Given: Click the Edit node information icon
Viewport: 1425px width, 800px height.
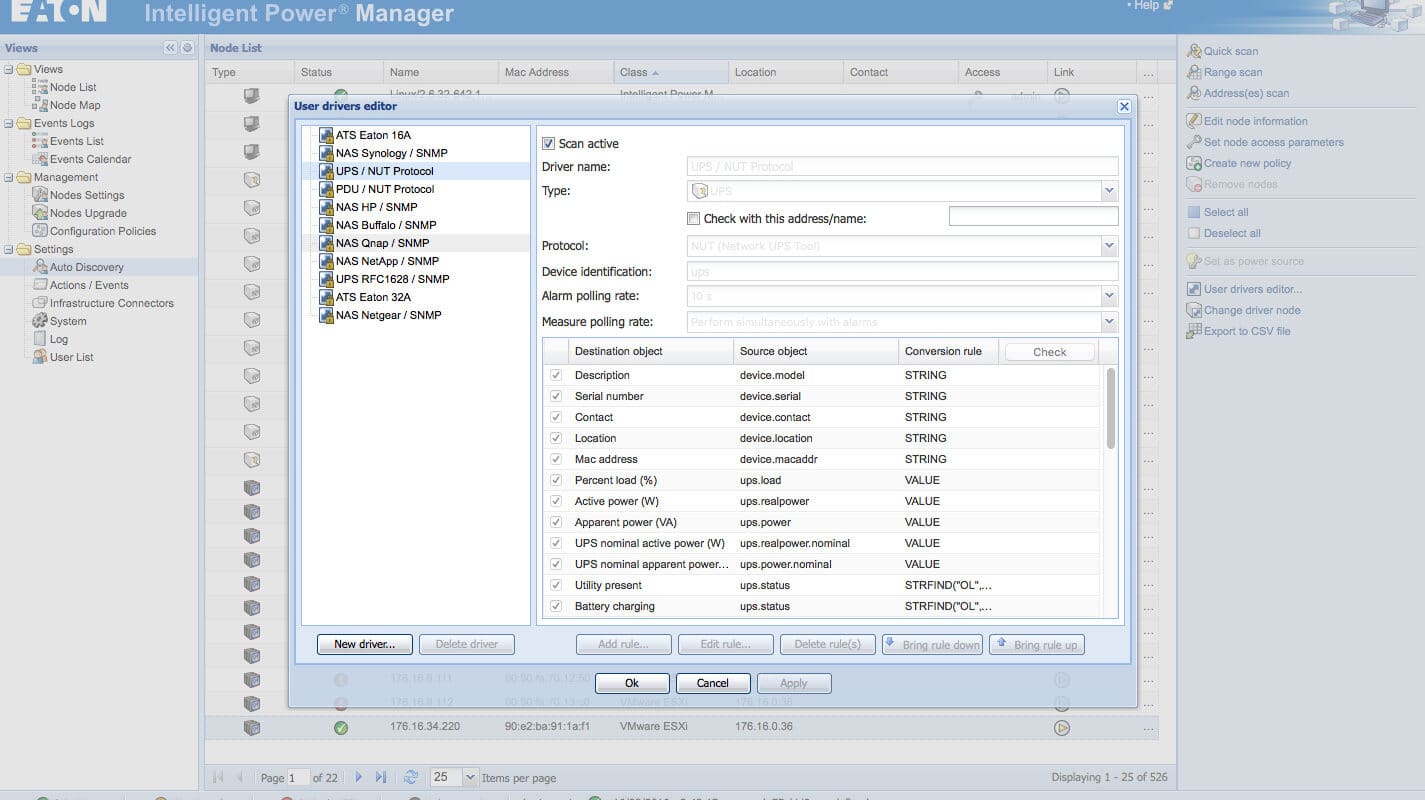Looking at the screenshot, I should coord(1194,121).
